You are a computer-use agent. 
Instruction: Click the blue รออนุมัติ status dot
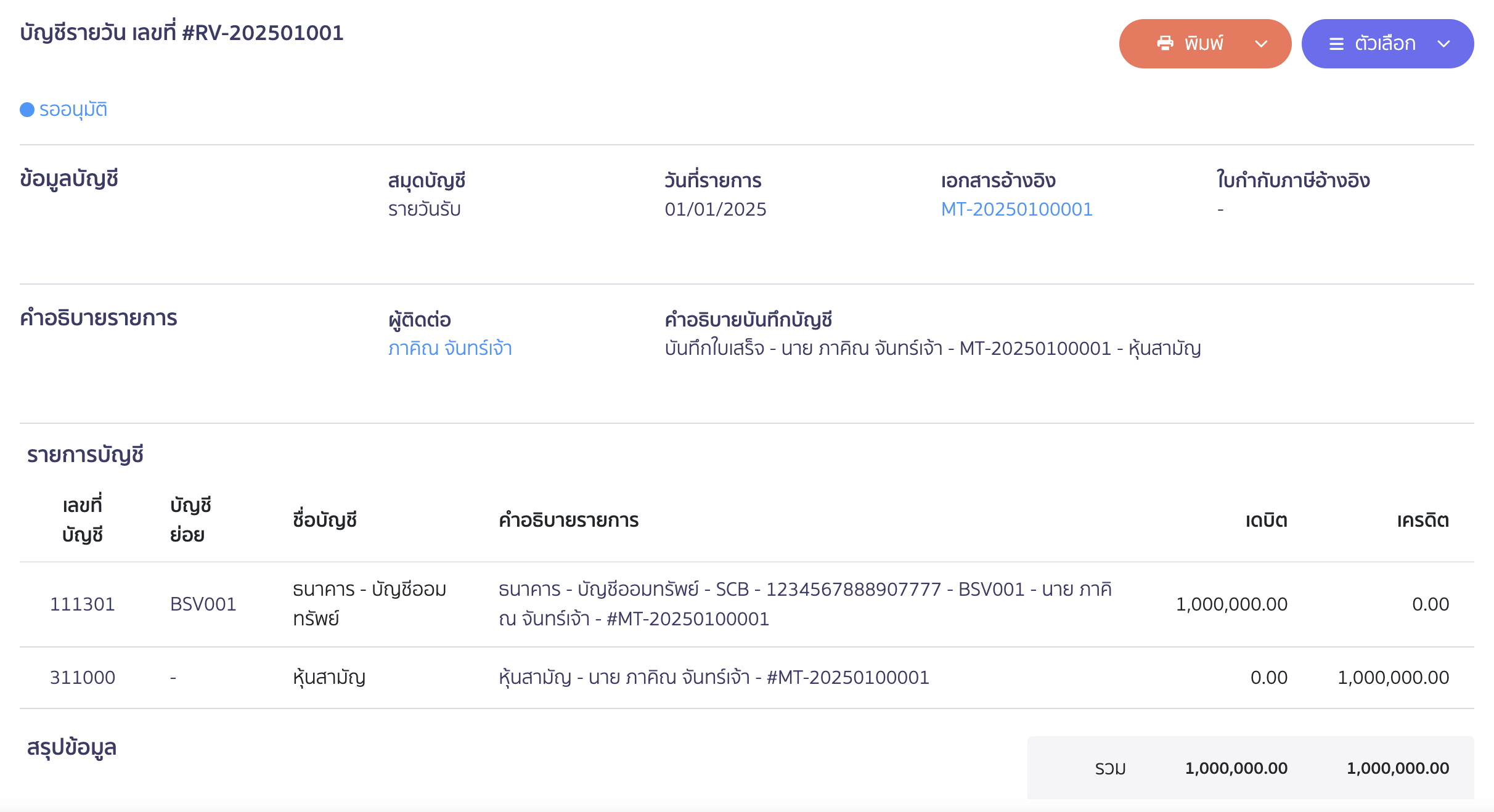coord(27,110)
